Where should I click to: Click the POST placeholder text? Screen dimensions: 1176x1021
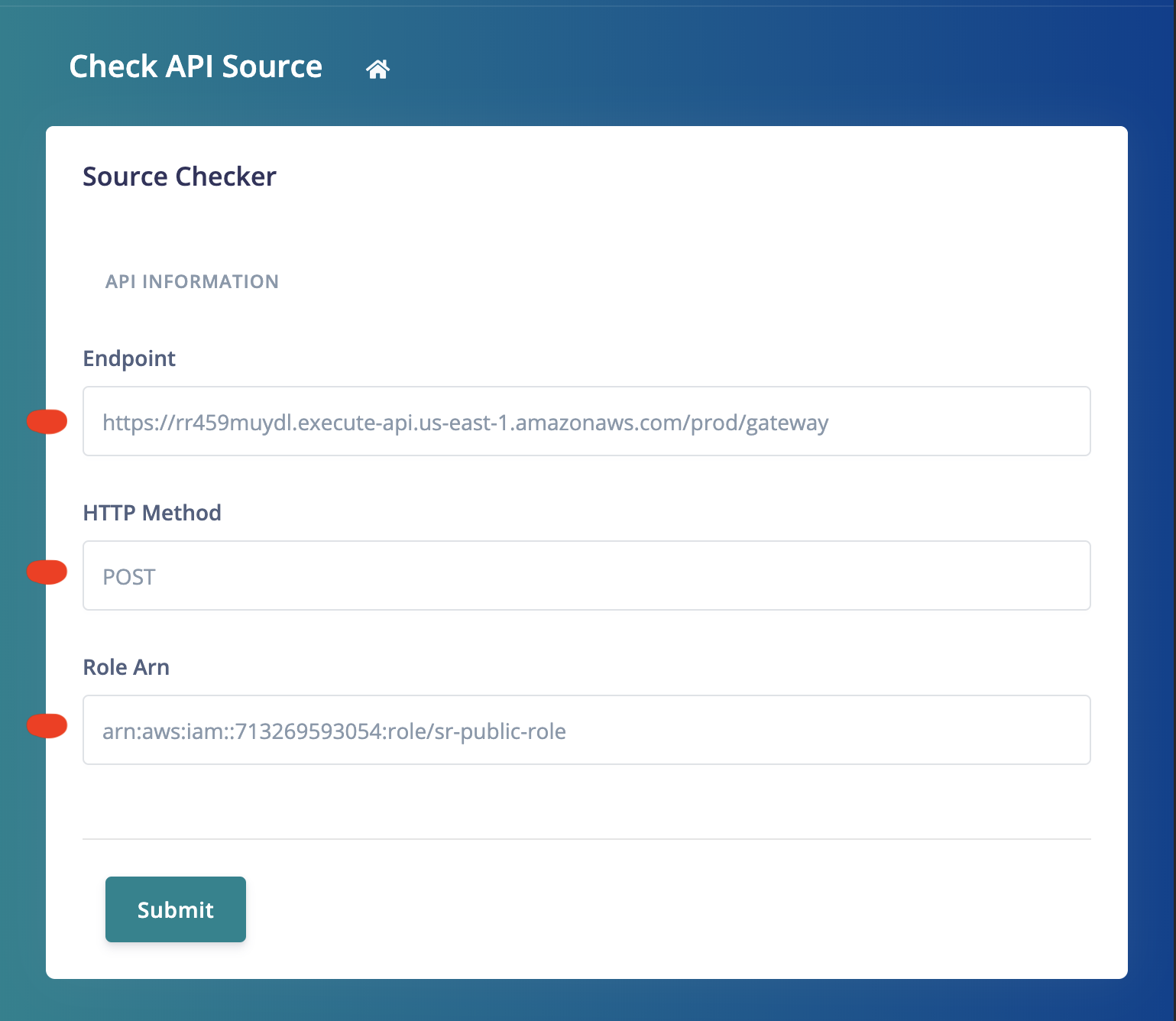[128, 577]
